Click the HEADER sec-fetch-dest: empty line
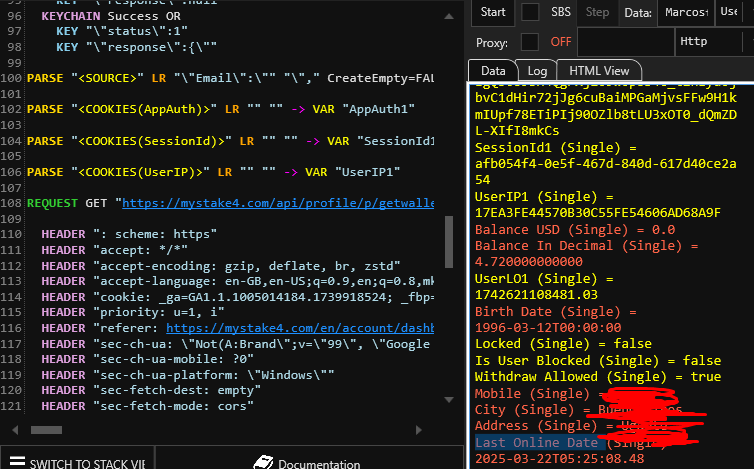The height and width of the screenshot is (469, 754). pyautogui.click(x=151, y=390)
